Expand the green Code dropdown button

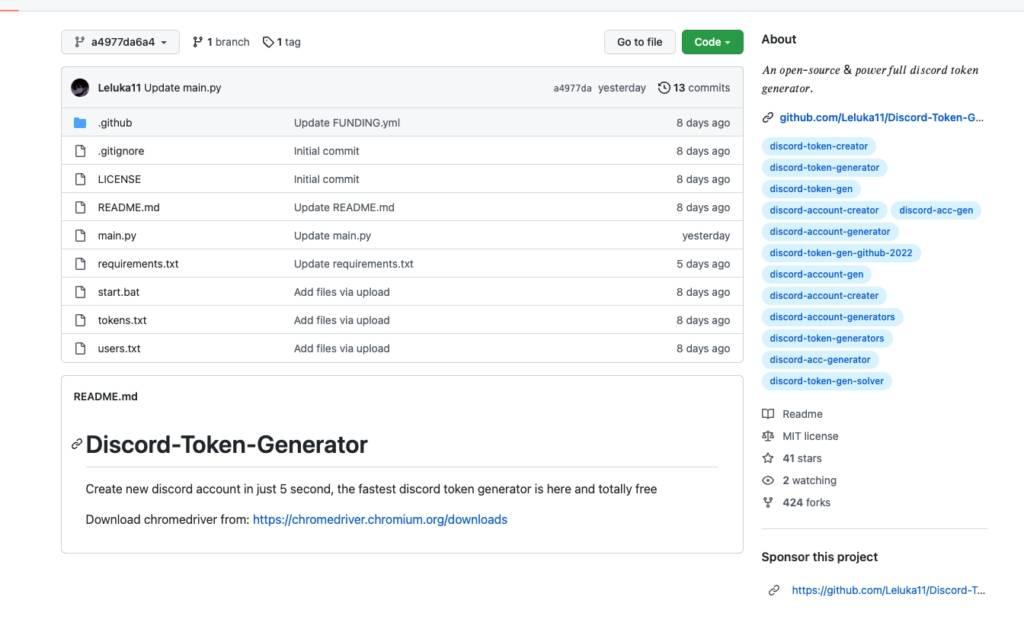click(x=712, y=42)
